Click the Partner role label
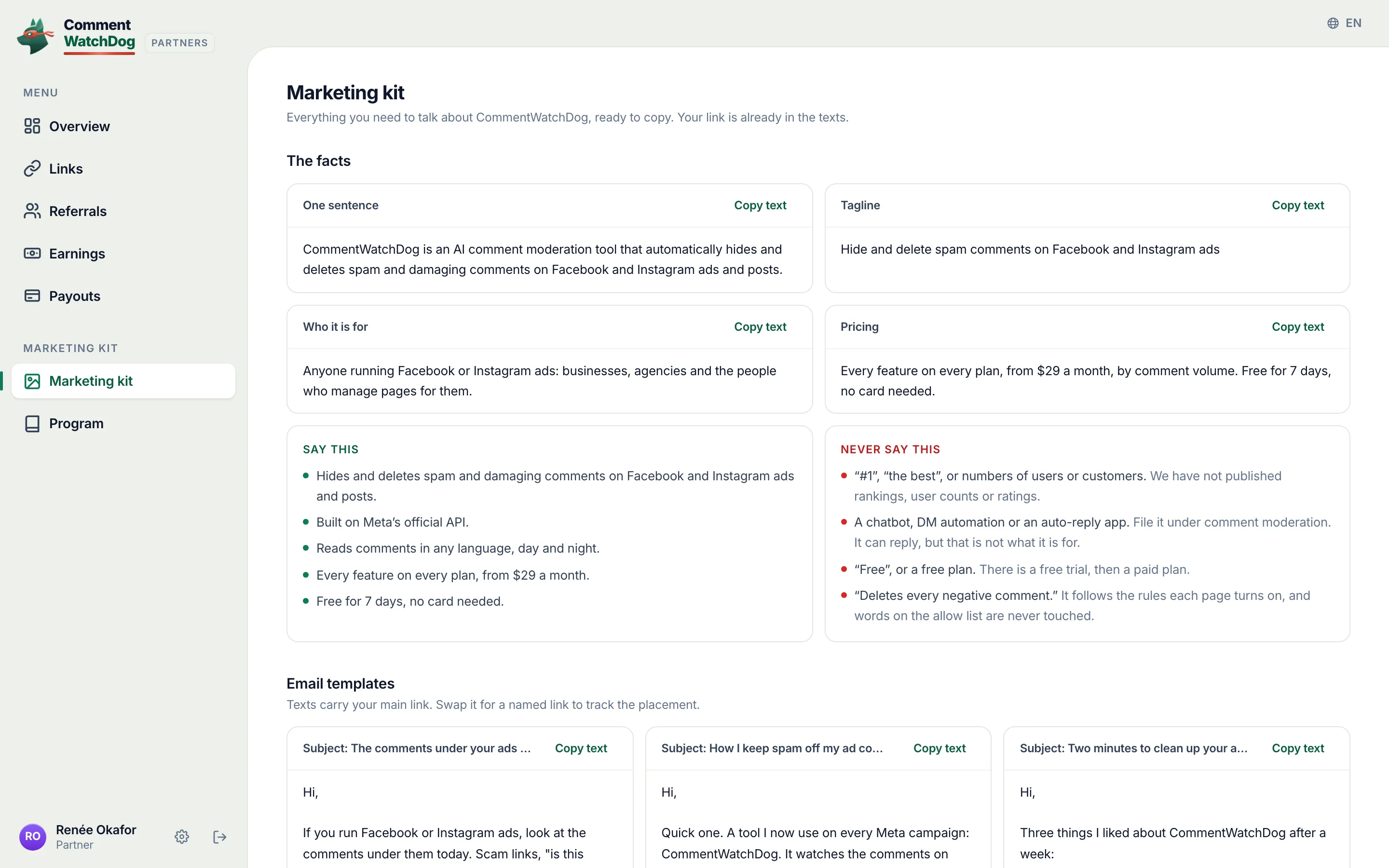Image resolution: width=1389 pixels, height=868 pixels. point(75,845)
